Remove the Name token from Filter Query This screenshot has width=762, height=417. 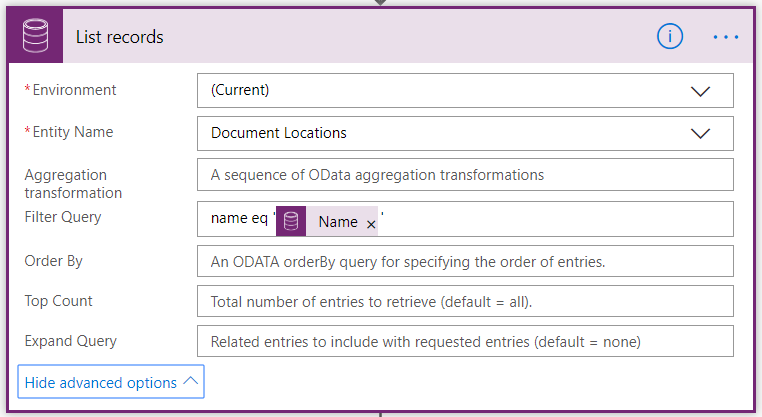371,224
